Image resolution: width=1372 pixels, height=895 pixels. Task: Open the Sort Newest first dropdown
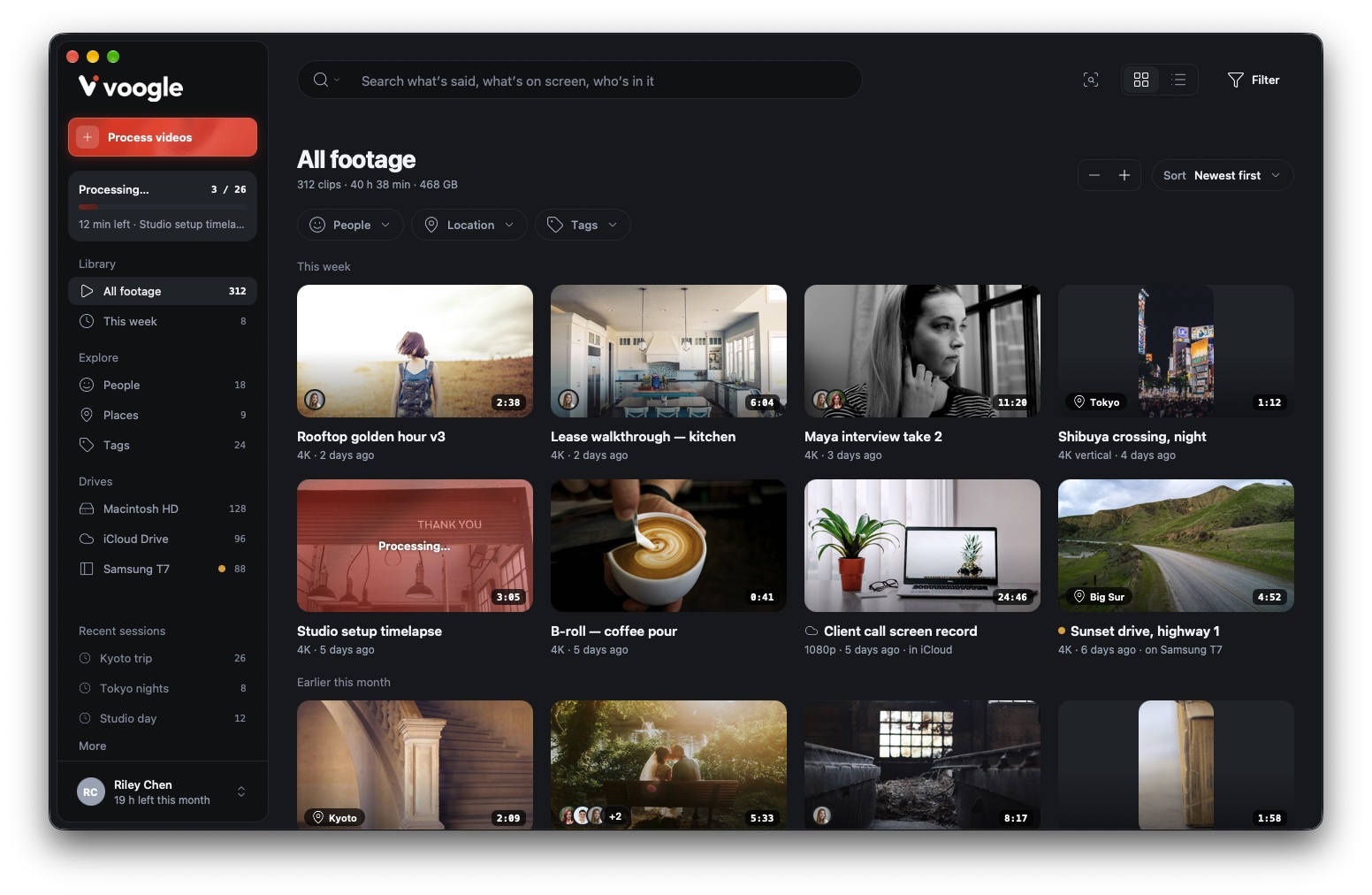[1223, 175]
